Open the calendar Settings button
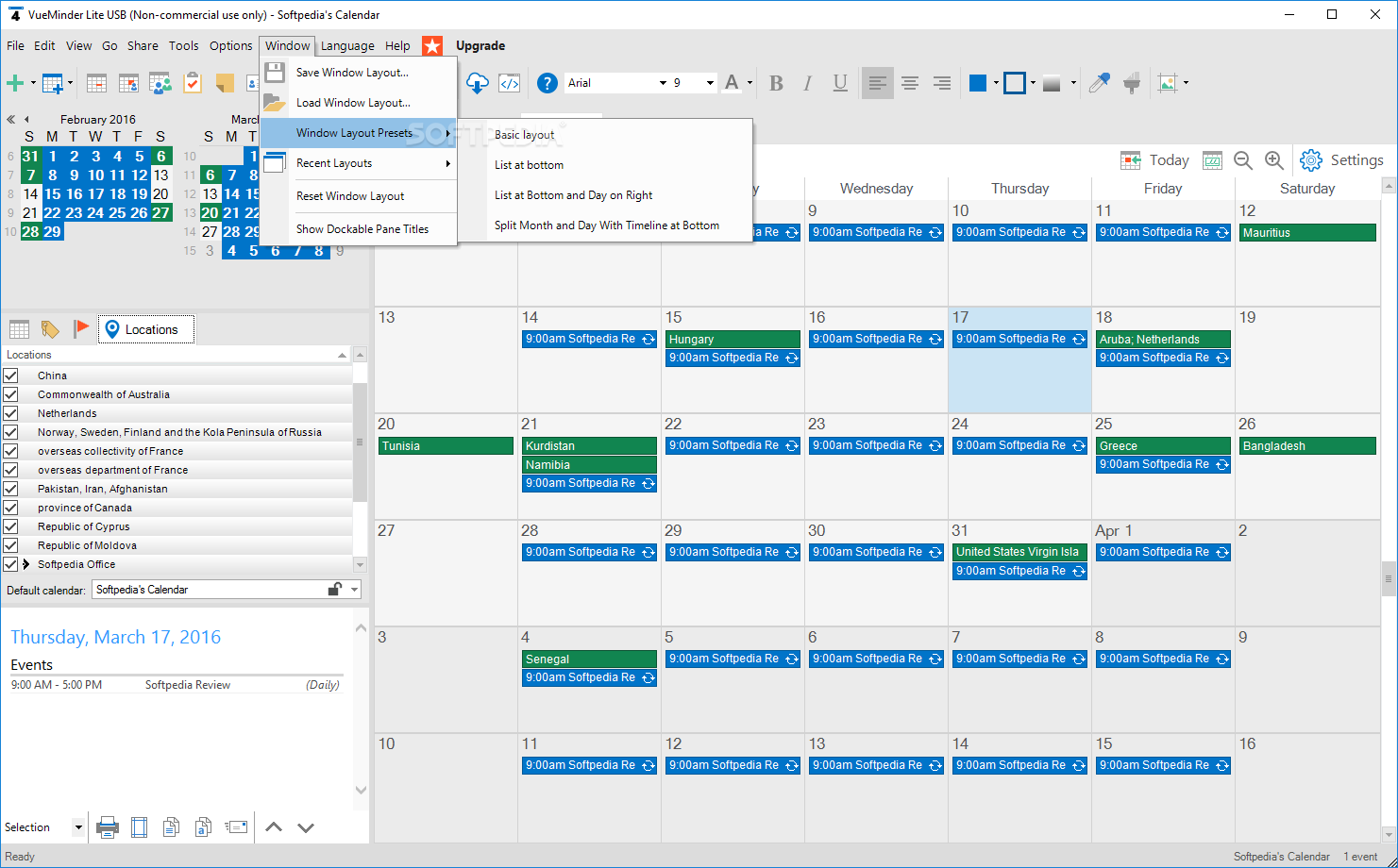 pyautogui.click(x=1341, y=160)
